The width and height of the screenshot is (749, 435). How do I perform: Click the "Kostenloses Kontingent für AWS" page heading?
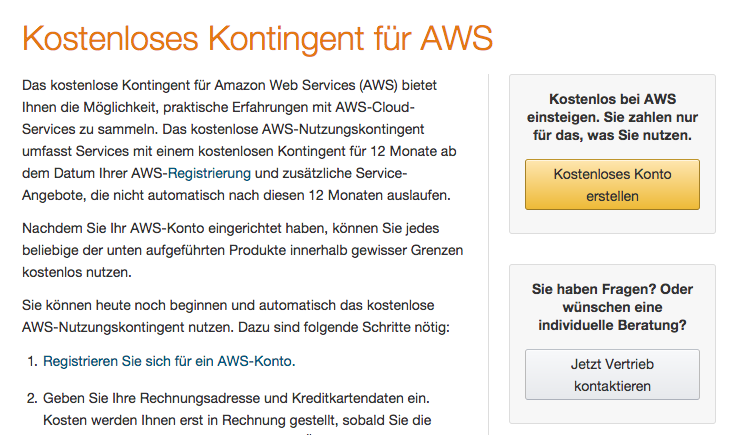tap(257, 39)
